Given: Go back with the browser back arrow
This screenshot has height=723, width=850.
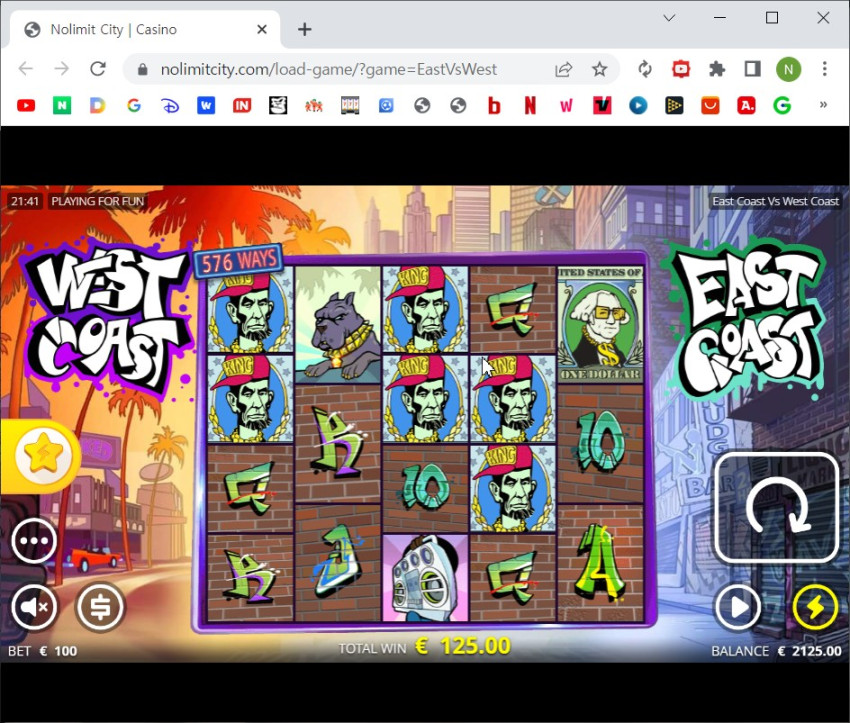Looking at the screenshot, I should tap(25, 69).
